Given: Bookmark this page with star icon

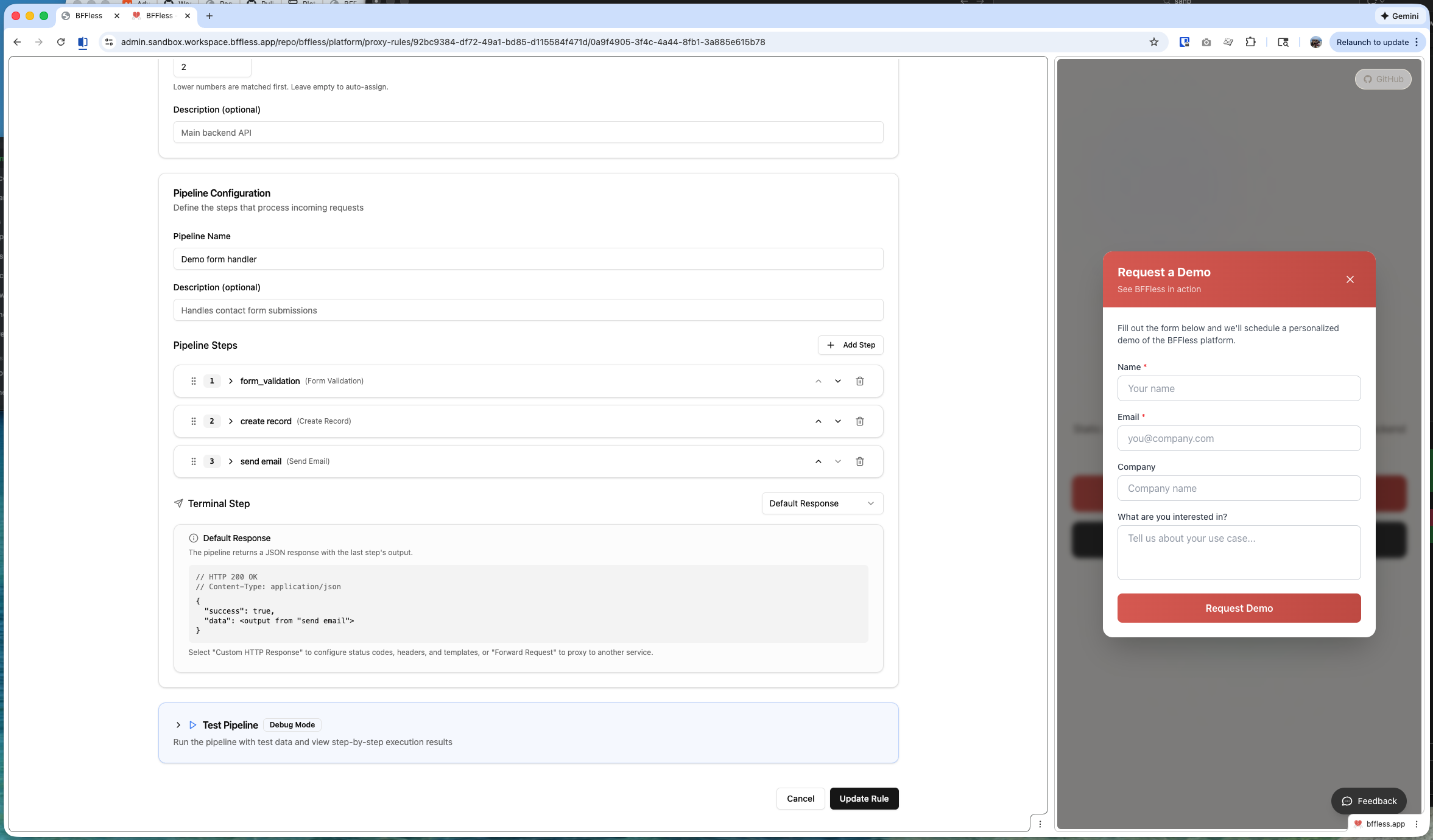Looking at the screenshot, I should point(1153,42).
